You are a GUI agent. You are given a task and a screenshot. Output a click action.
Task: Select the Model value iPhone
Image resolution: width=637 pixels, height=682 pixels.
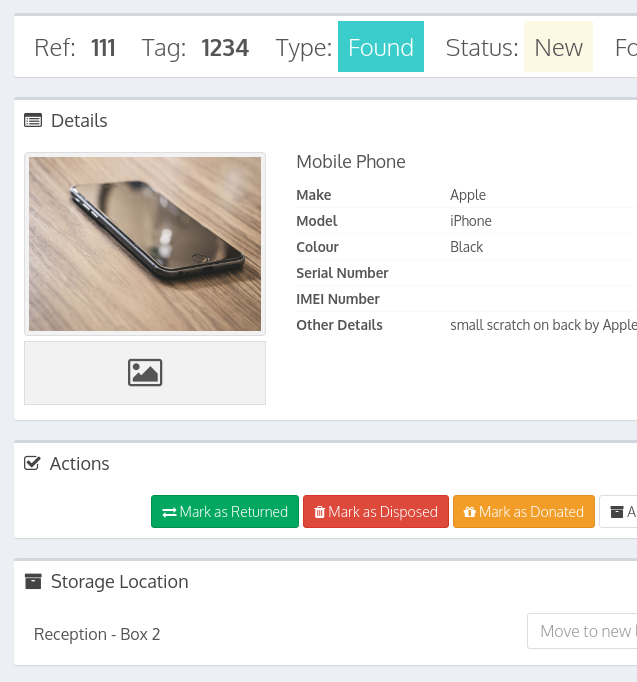pos(471,221)
